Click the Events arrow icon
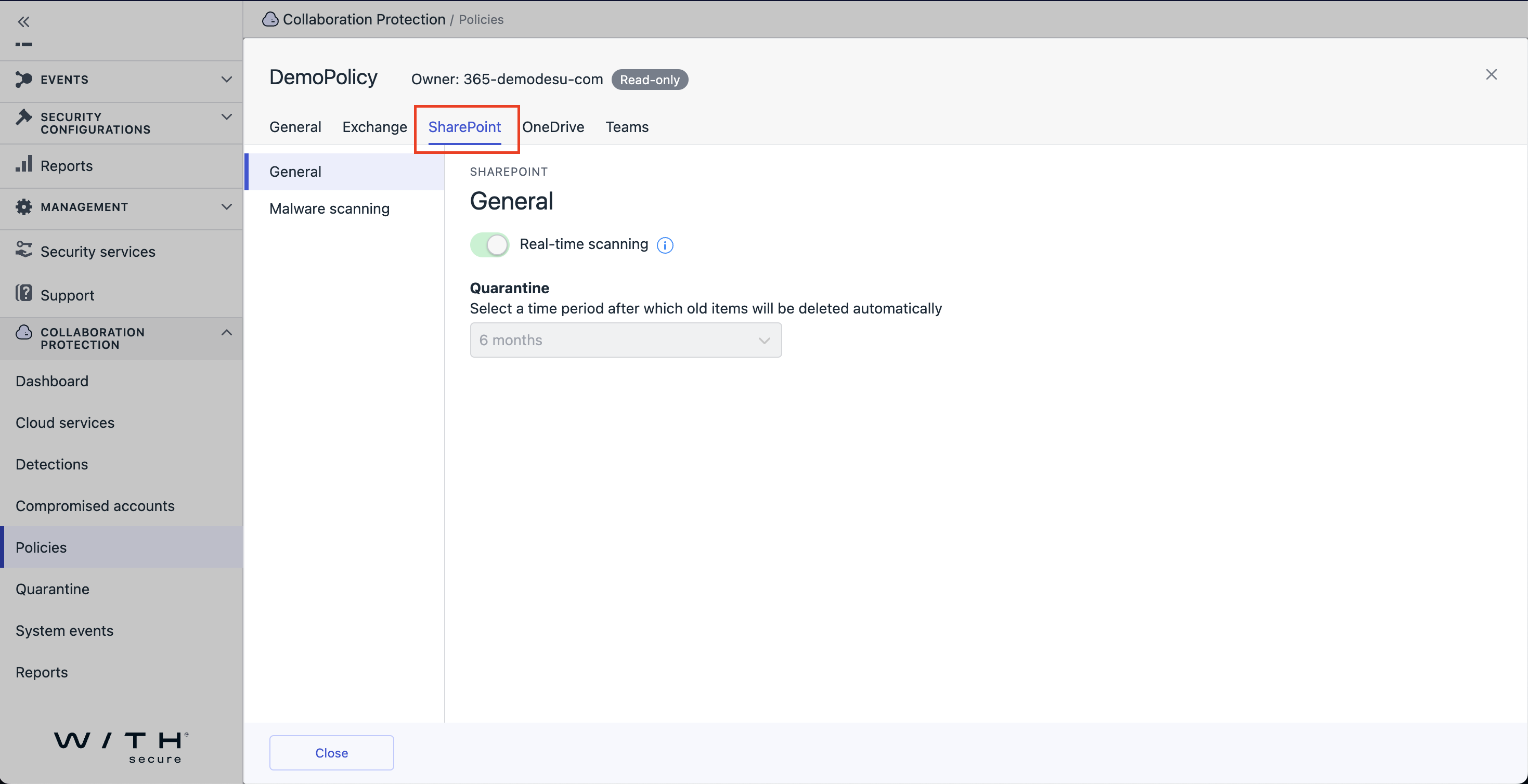Image resolution: width=1528 pixels, height=784 pixels. click(24, 80)
